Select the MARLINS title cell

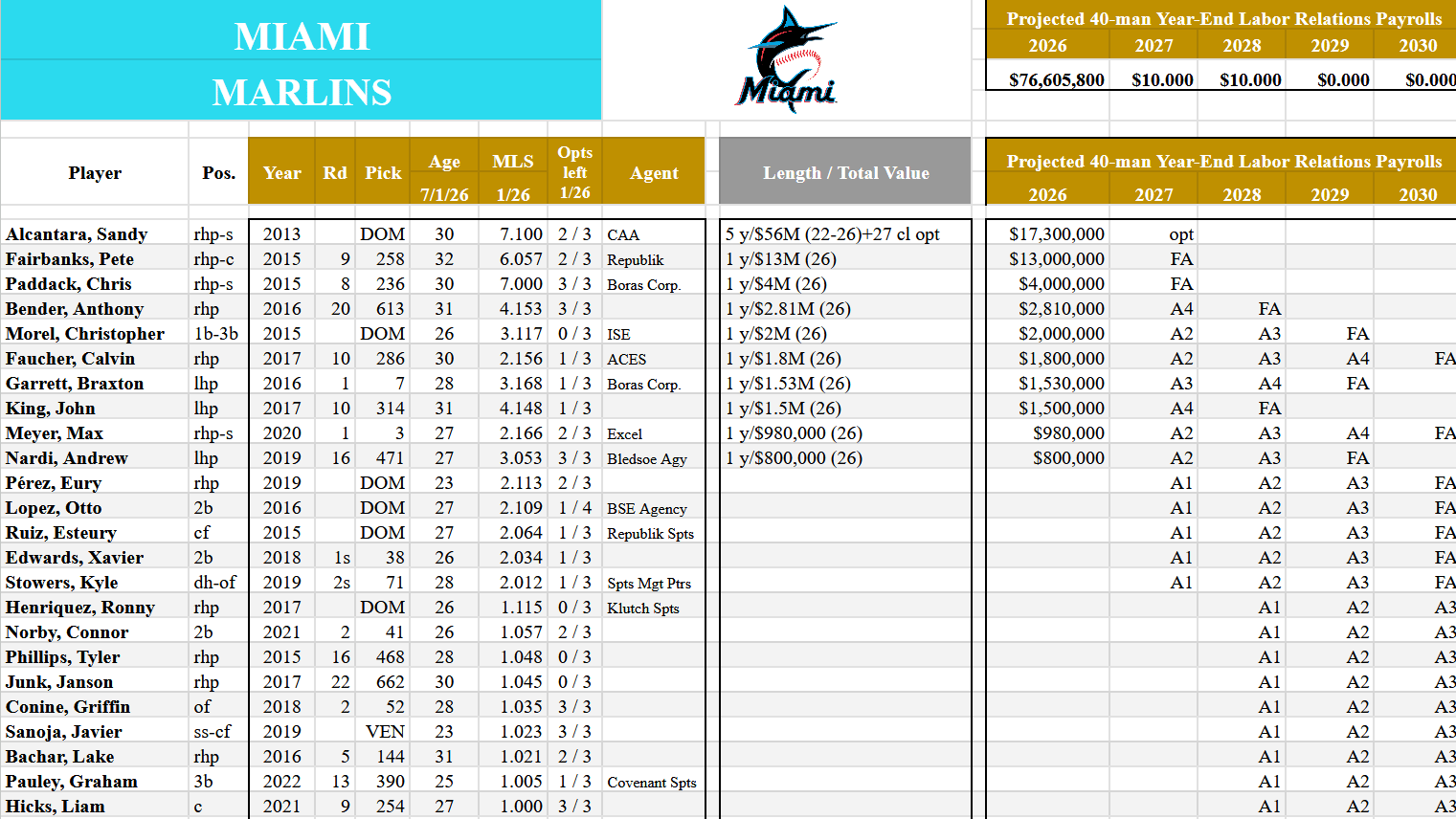[x=302, y=92]
